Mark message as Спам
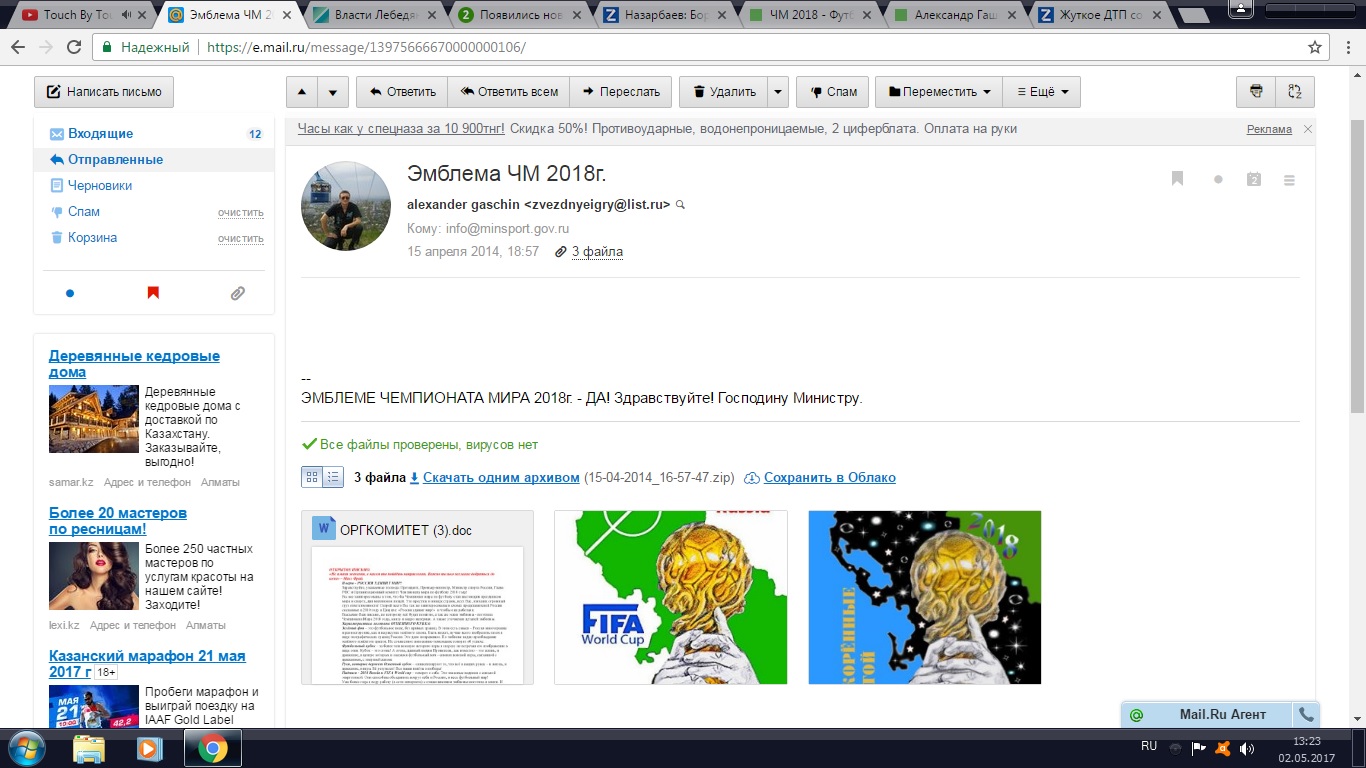The width and height of the screenshot is (1366, 768). [x=832, y=92]
